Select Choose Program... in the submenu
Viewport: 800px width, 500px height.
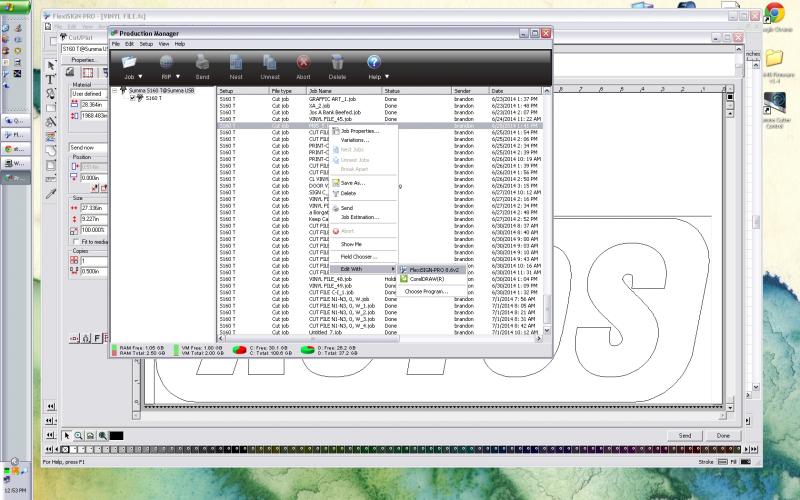click(x=426, y=291)
